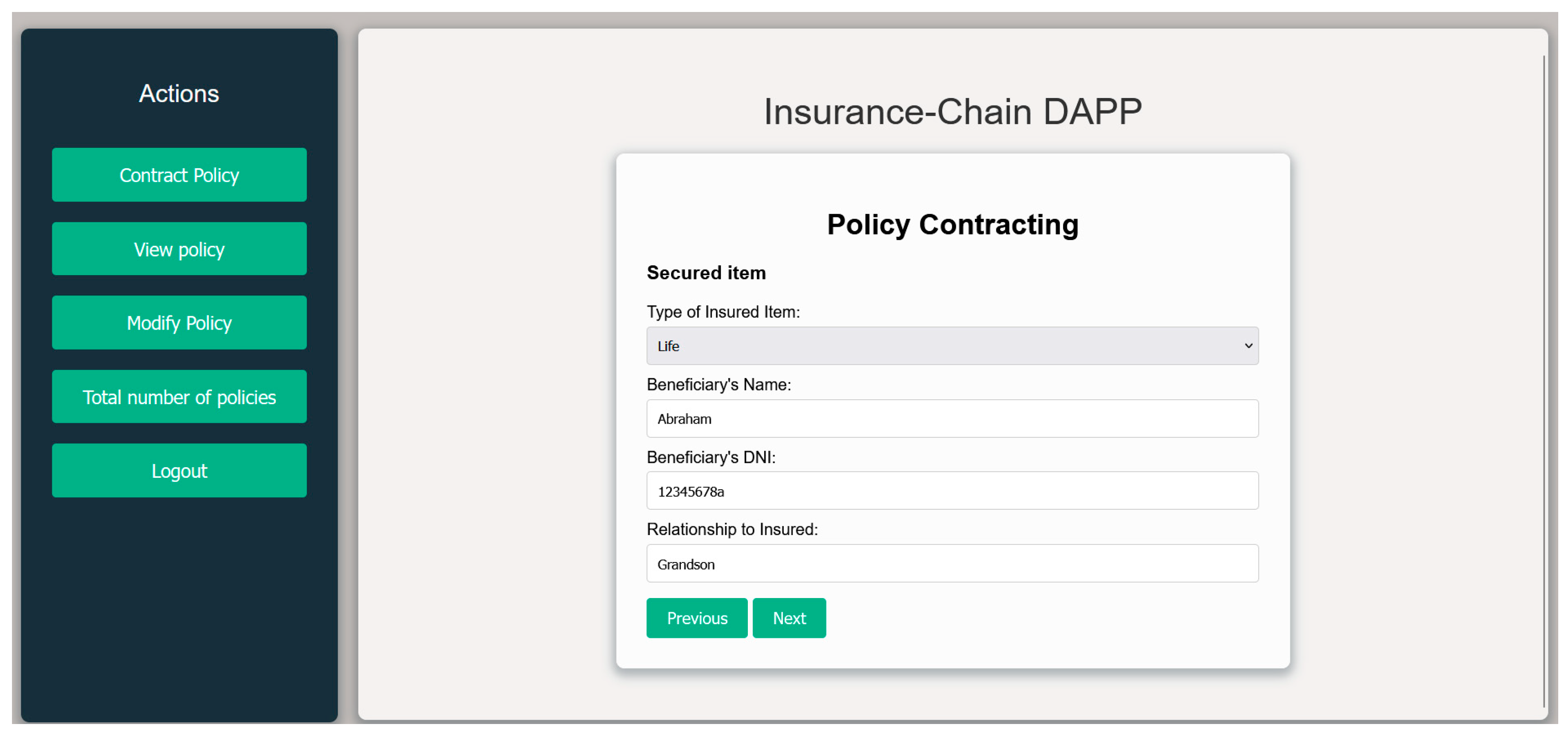
Task: Click the "Relationship to Insured:" label
Action: 731,530
